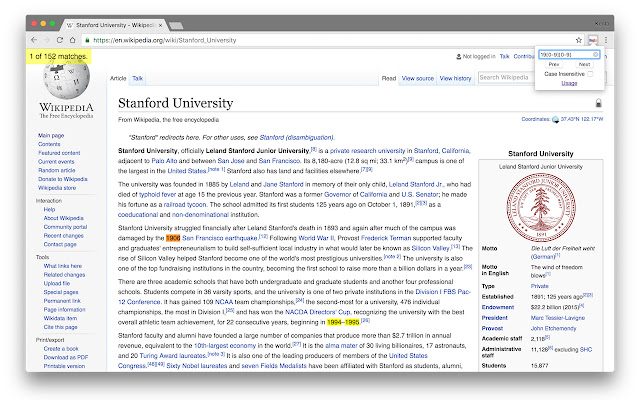Navigate back with the back arrow
Screen dimensions: 640x400
coord(34,40)
